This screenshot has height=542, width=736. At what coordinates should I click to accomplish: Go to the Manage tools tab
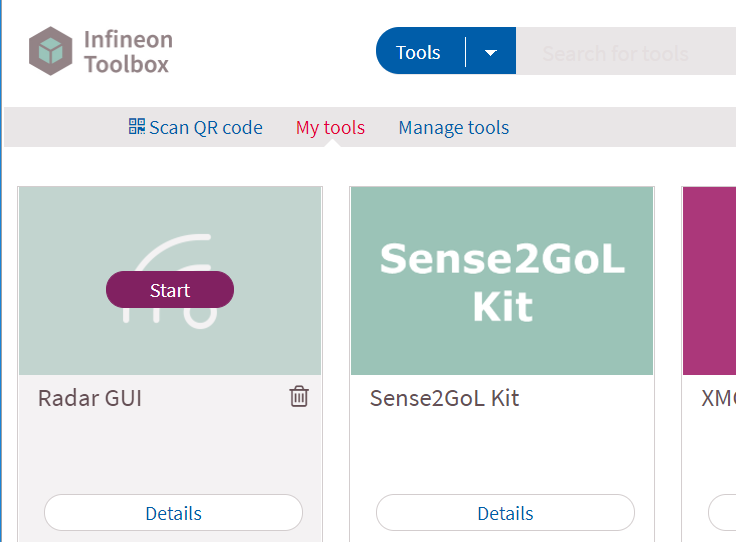[x=453, y=127]
